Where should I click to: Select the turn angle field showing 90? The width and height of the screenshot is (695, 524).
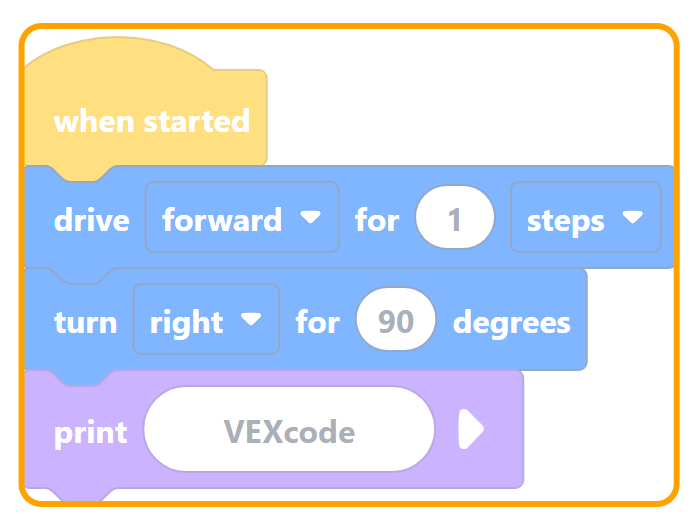pyautogui.click(x=396, y=321)
